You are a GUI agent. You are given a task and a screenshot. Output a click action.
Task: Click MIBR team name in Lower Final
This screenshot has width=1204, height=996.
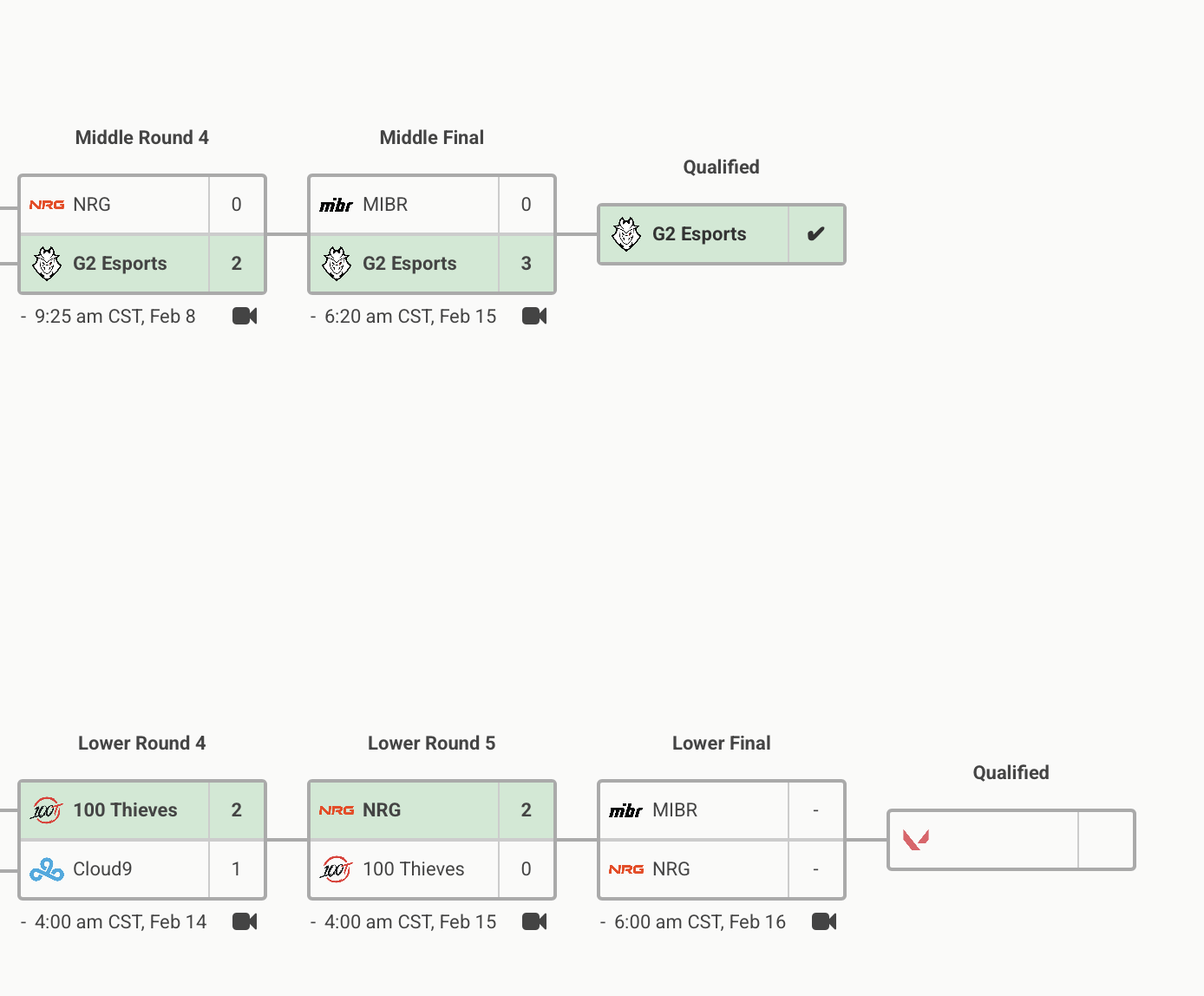pyautogui.click(x=675, y=810)
